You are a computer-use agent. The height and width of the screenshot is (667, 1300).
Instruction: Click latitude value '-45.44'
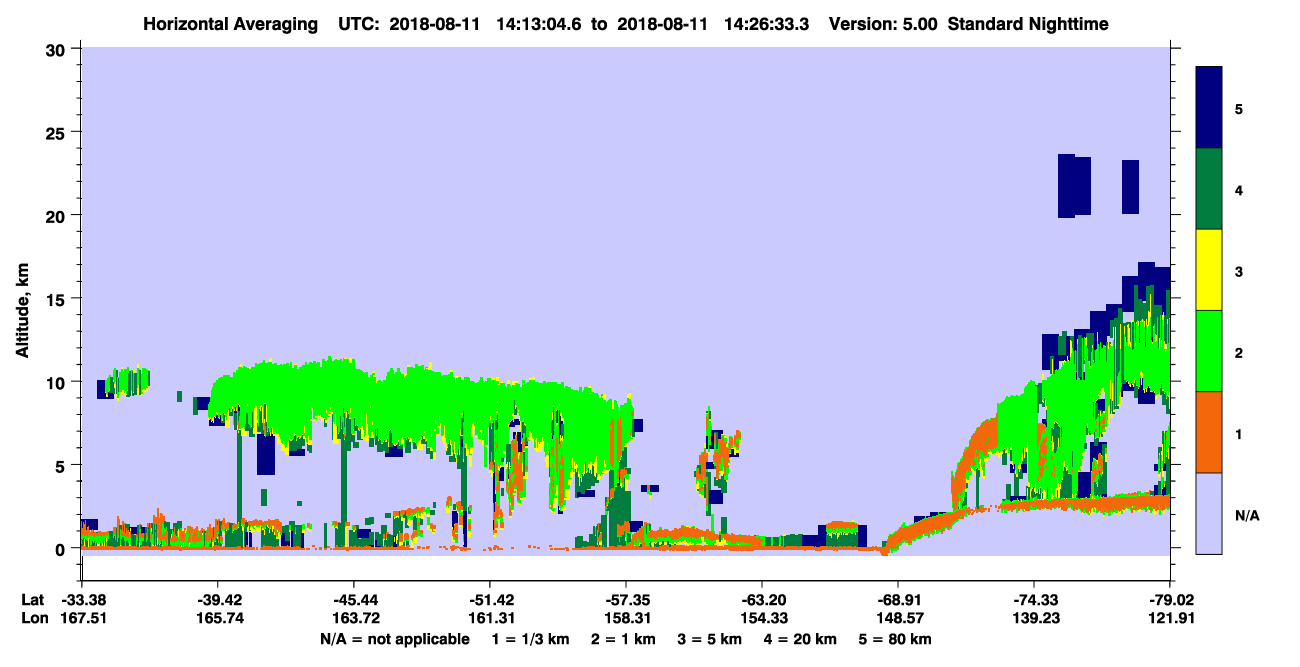[x=353, y=600]
